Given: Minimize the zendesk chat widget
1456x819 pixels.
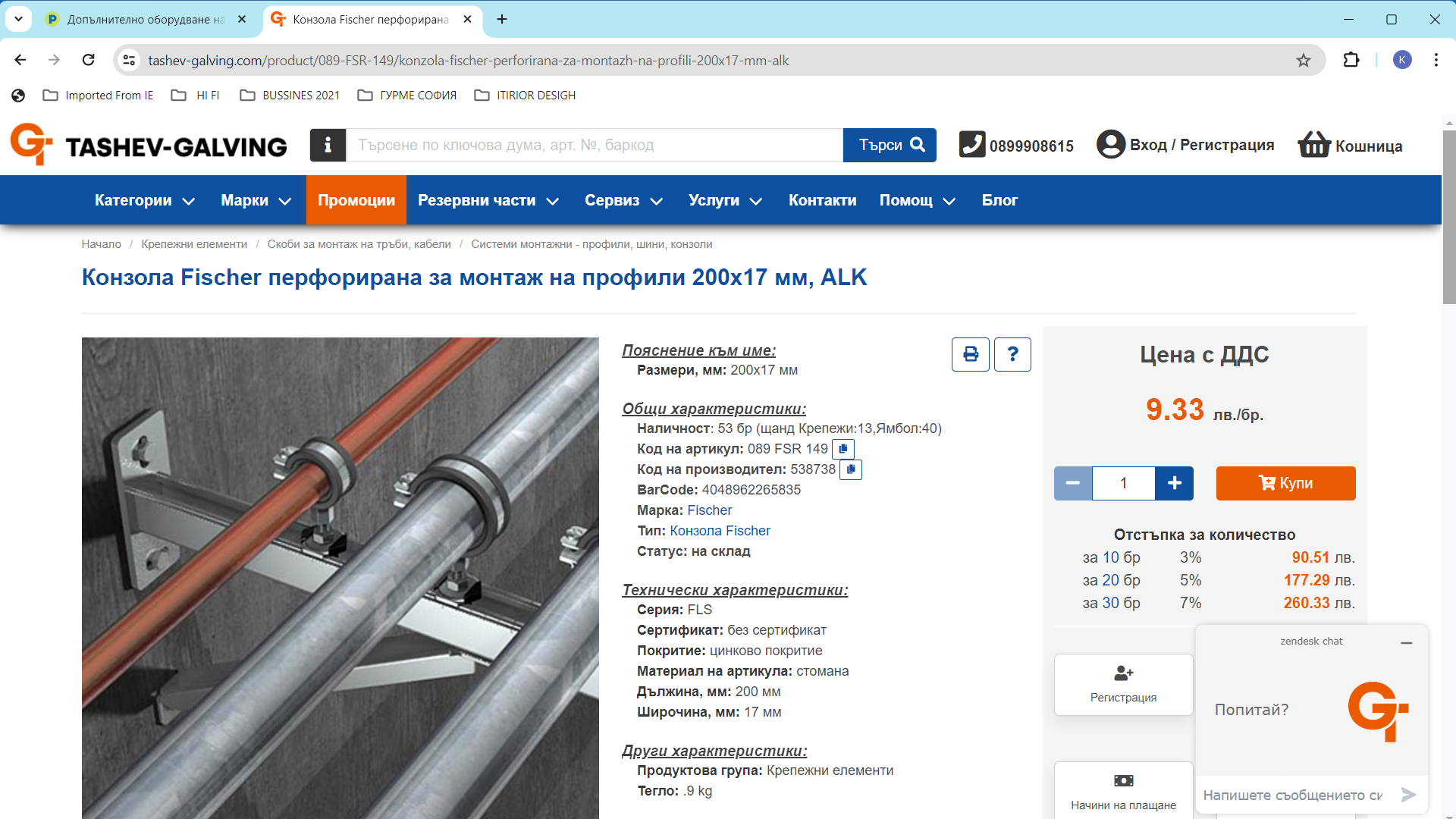Looking at the screenshot, I should pyautogui.click(x=1406, y=642).
